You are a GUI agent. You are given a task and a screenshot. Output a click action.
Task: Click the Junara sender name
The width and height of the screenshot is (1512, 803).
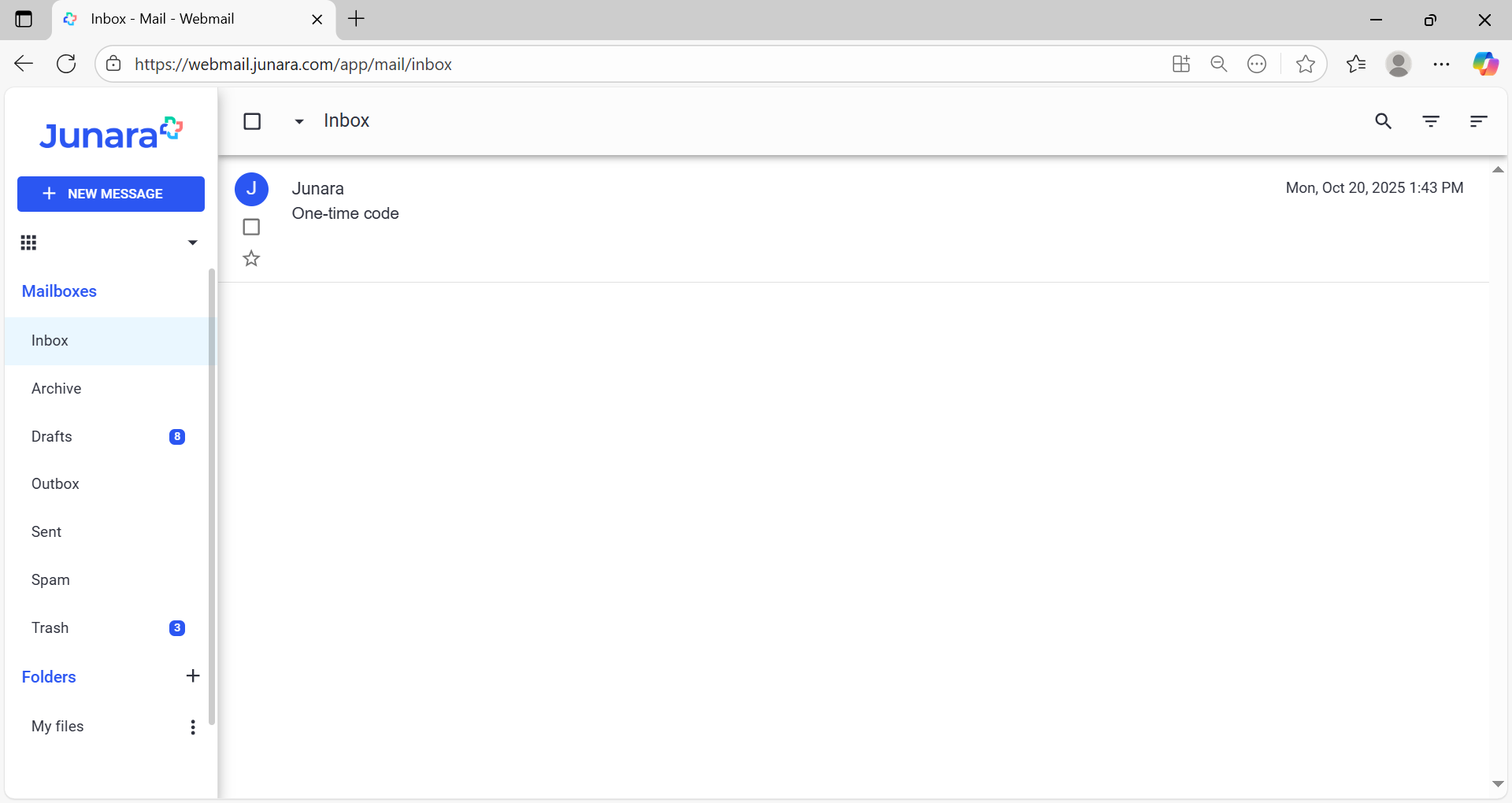[317, 189]
